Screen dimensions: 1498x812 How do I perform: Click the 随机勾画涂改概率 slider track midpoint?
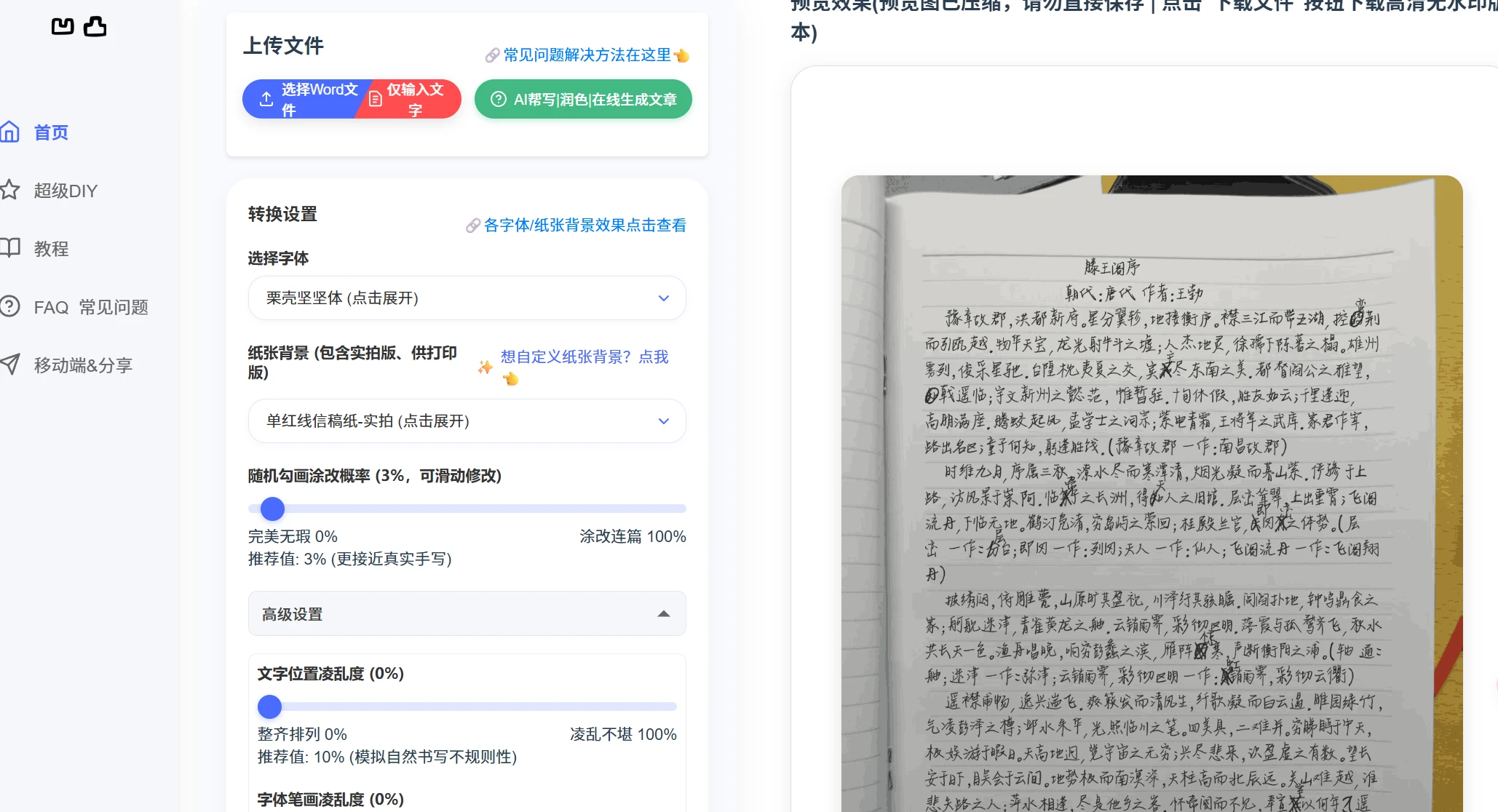click(467, 509)
